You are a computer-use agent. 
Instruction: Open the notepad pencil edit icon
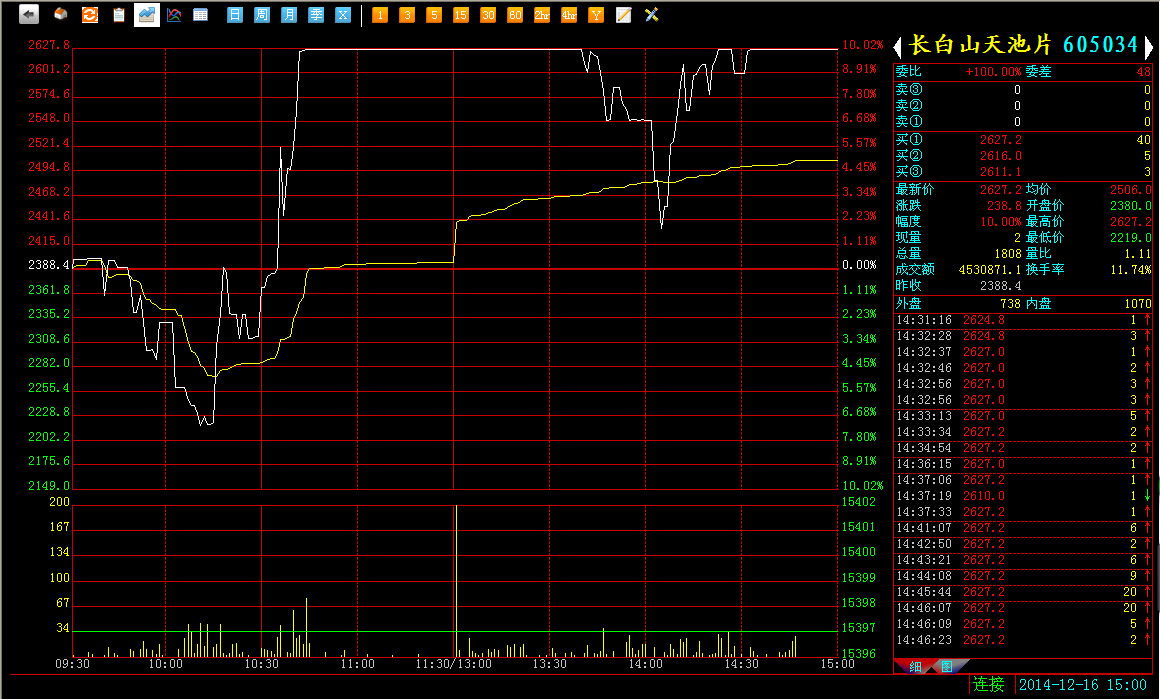624,15
